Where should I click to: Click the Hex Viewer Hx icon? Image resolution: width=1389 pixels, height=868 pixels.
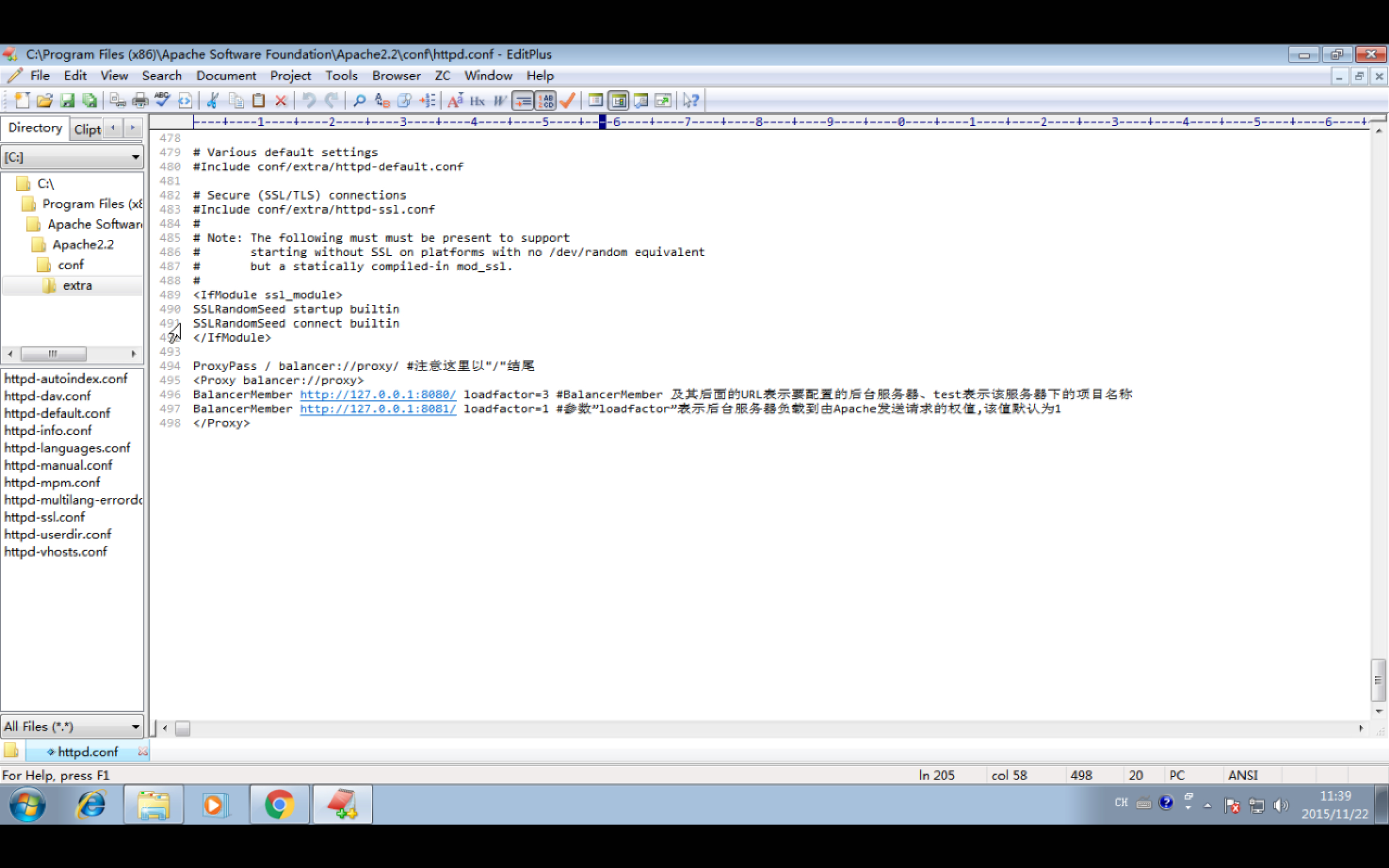click(x=477, y=101)
